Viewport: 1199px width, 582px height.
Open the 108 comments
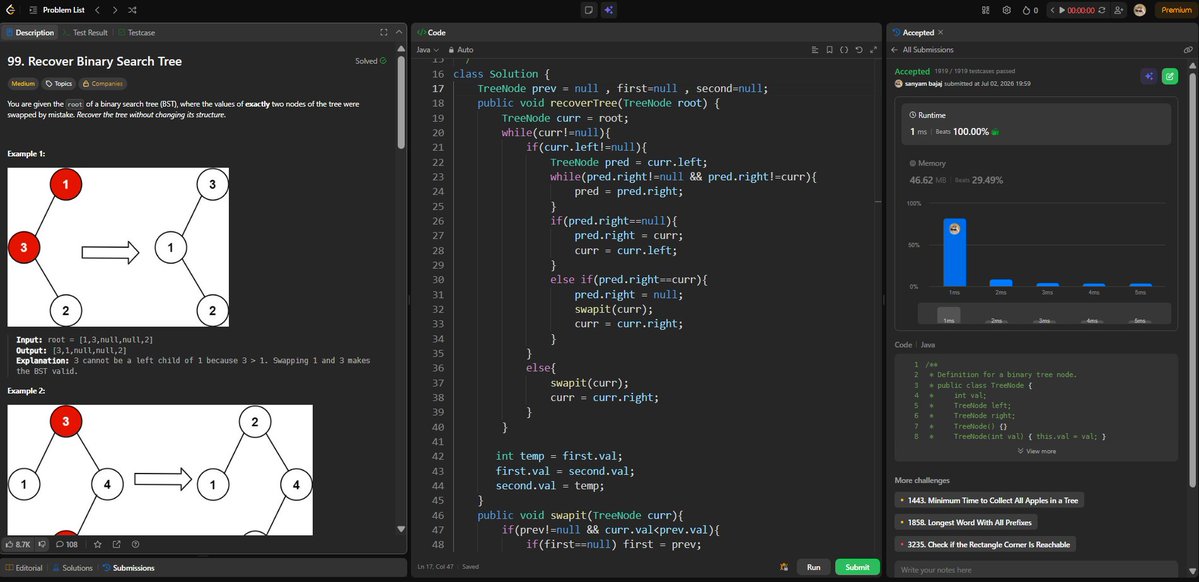67,545
